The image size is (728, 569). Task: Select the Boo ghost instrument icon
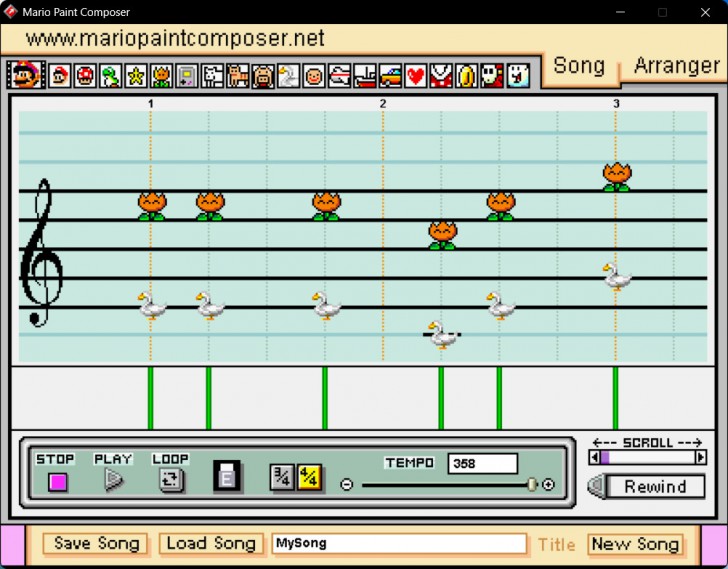(x=518, y=76)
